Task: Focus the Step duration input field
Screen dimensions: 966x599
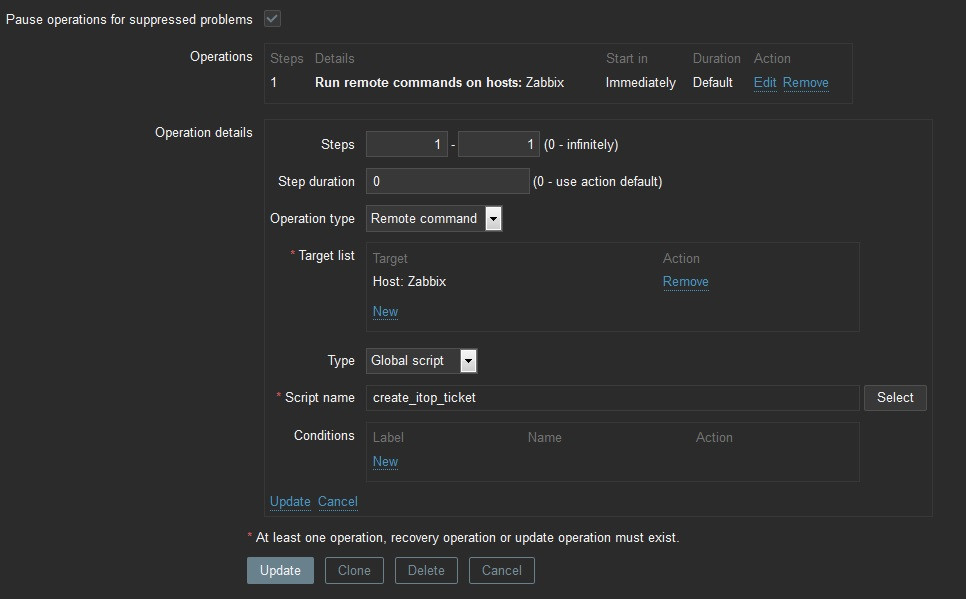Action: (447, 181)
